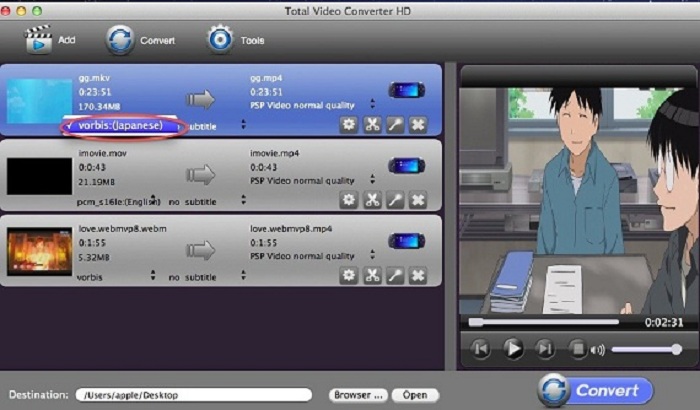Image resolution: width=700 pixels, height=410 pixels.
Task: Open the Tools gear icon
Action: 220,39
